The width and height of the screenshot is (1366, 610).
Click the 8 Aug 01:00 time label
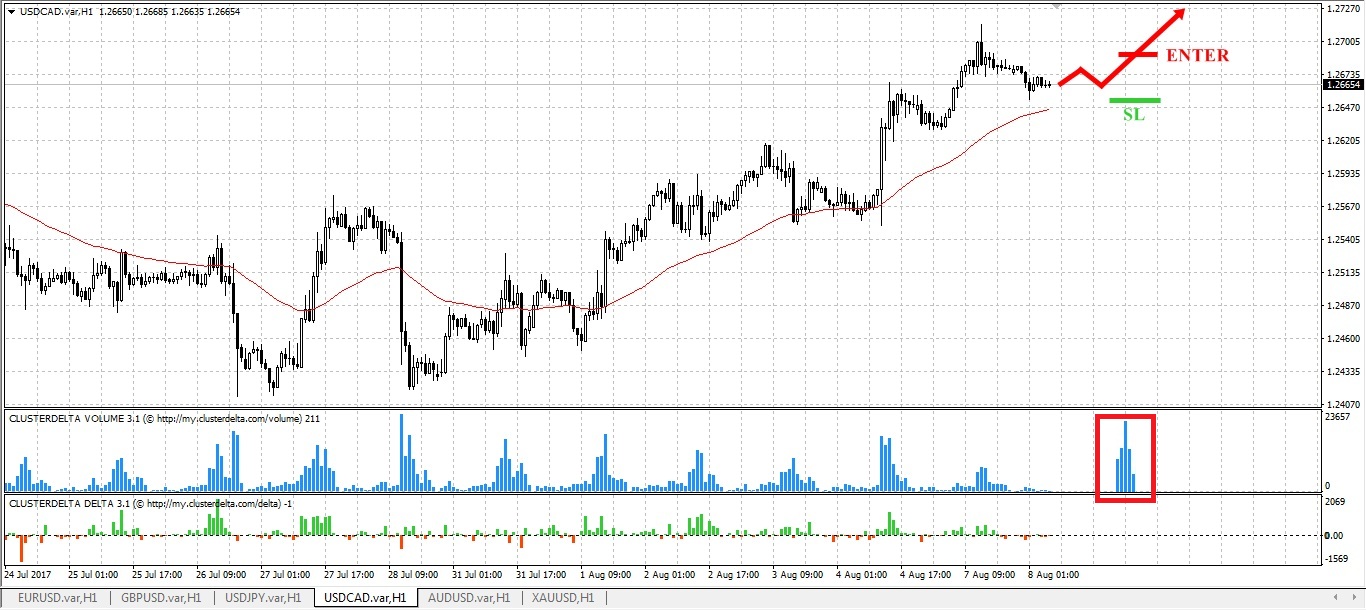pyautogui.click(x=1053, y=576)
